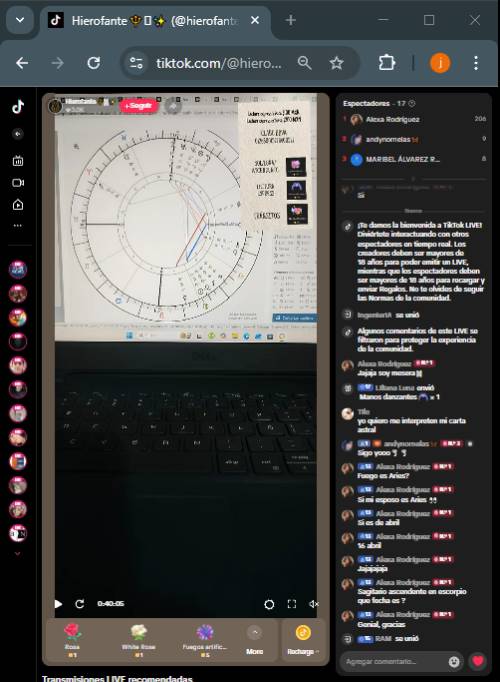Reload the live stream with refresh icon

[80, 604]
